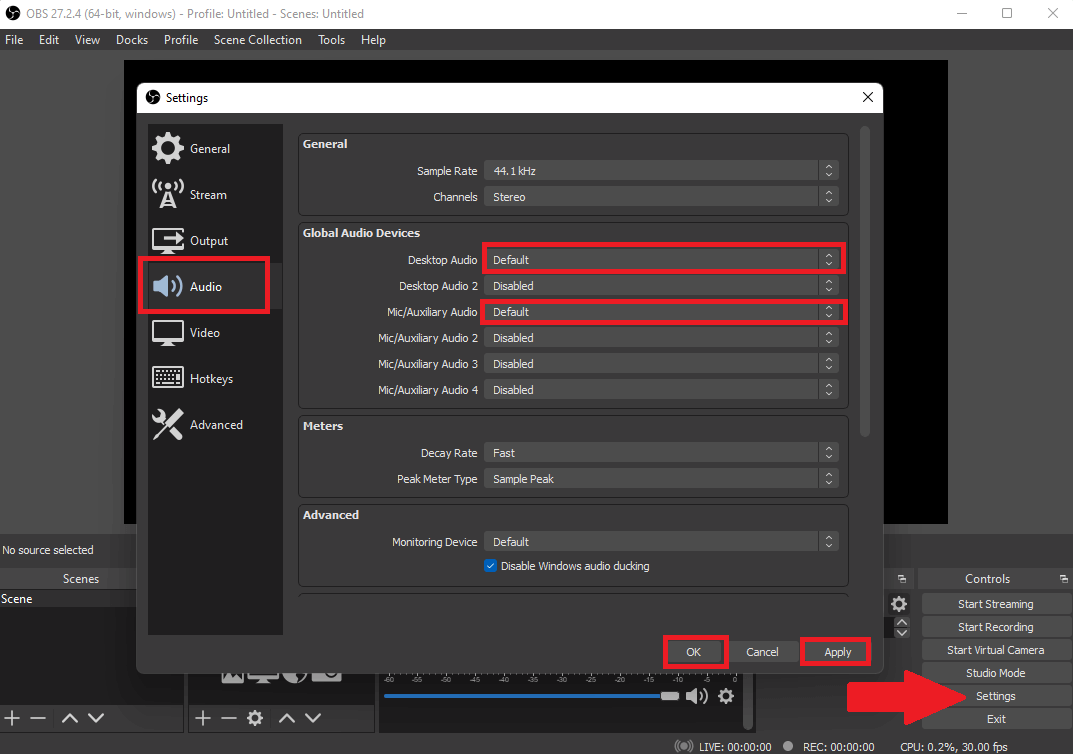
Task: Open Channels dropdown showing Stereo
Action: [661, 196]
